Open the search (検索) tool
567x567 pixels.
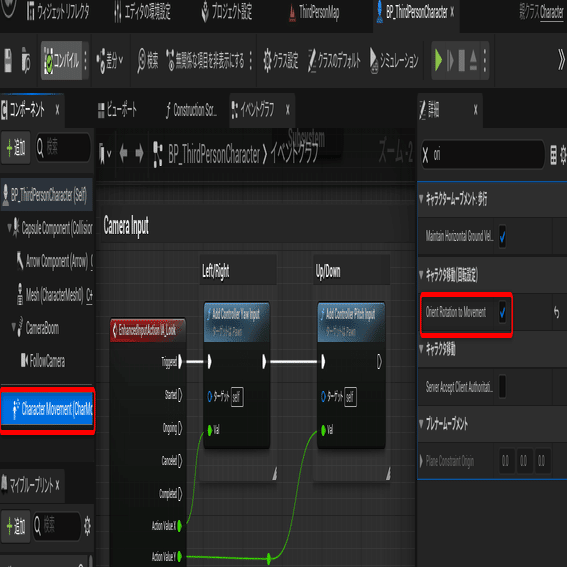[148, 60]
